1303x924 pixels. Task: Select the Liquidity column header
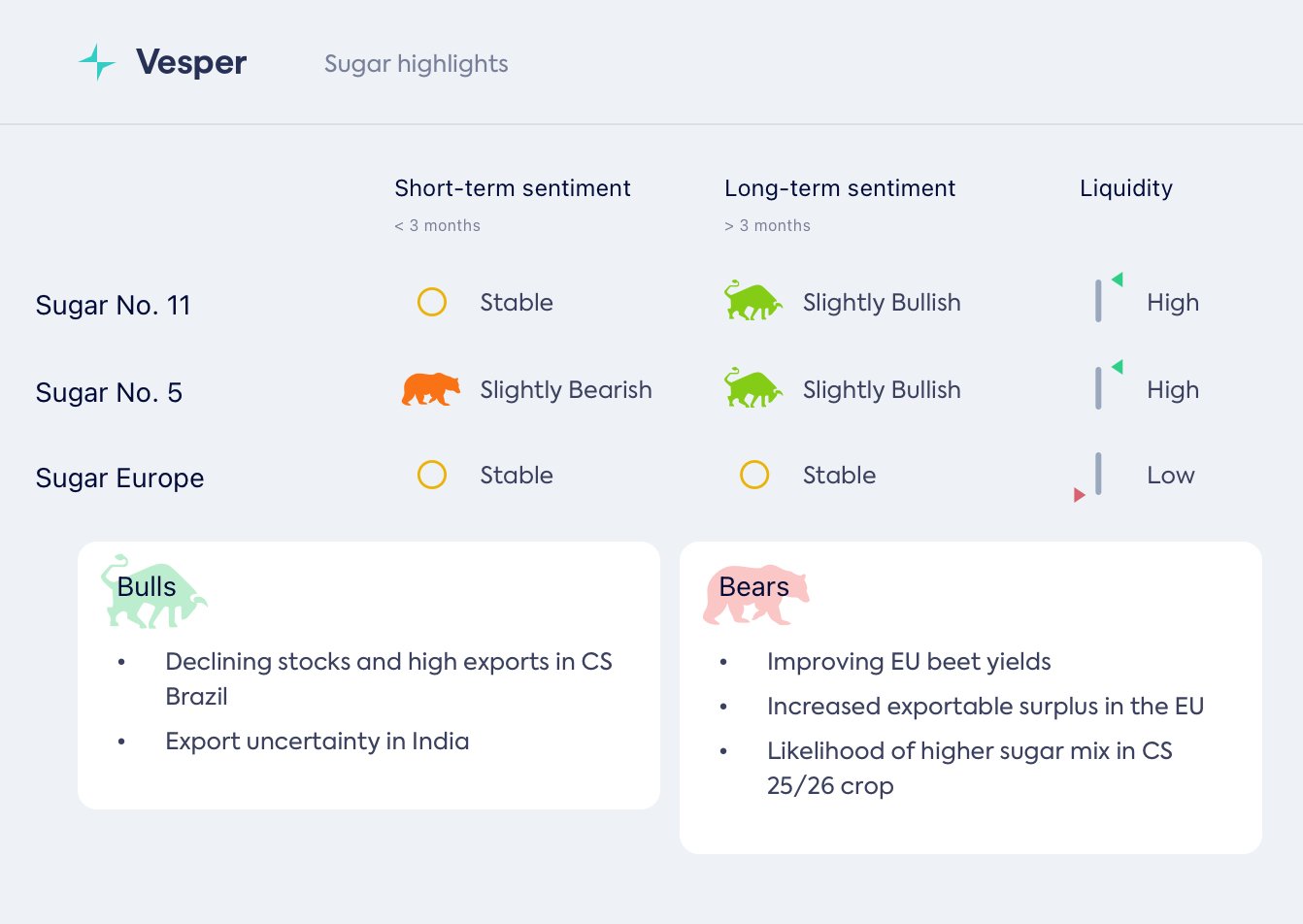1125,188
